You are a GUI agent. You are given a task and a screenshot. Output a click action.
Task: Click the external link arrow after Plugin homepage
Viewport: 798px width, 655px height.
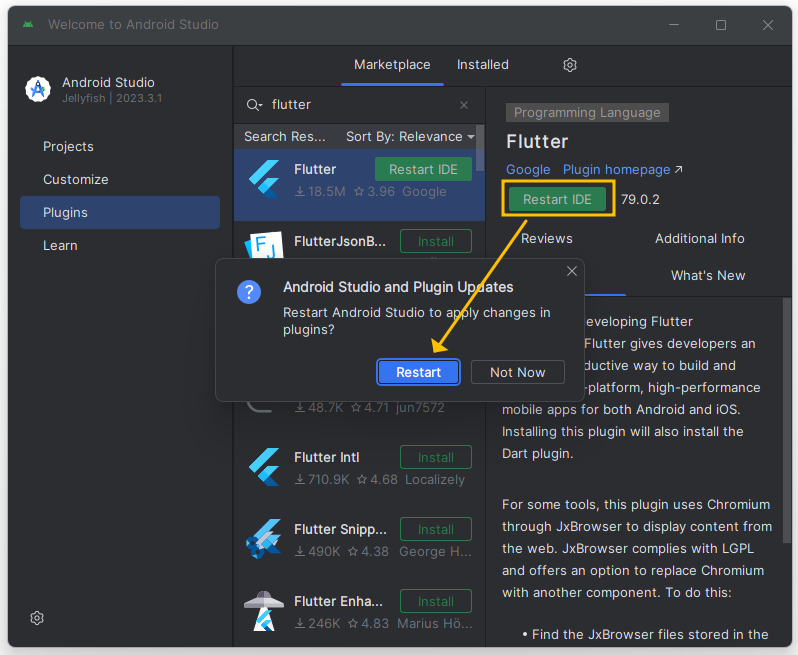click(x=678, y=169)
